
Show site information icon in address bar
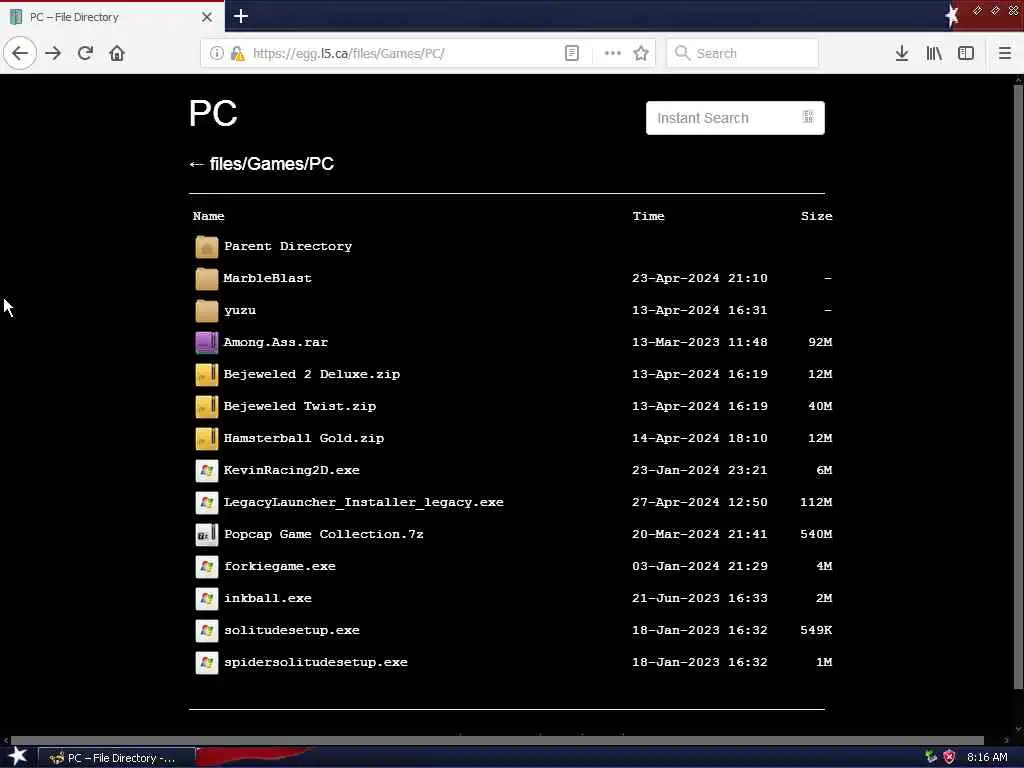[x=216, y=54]
